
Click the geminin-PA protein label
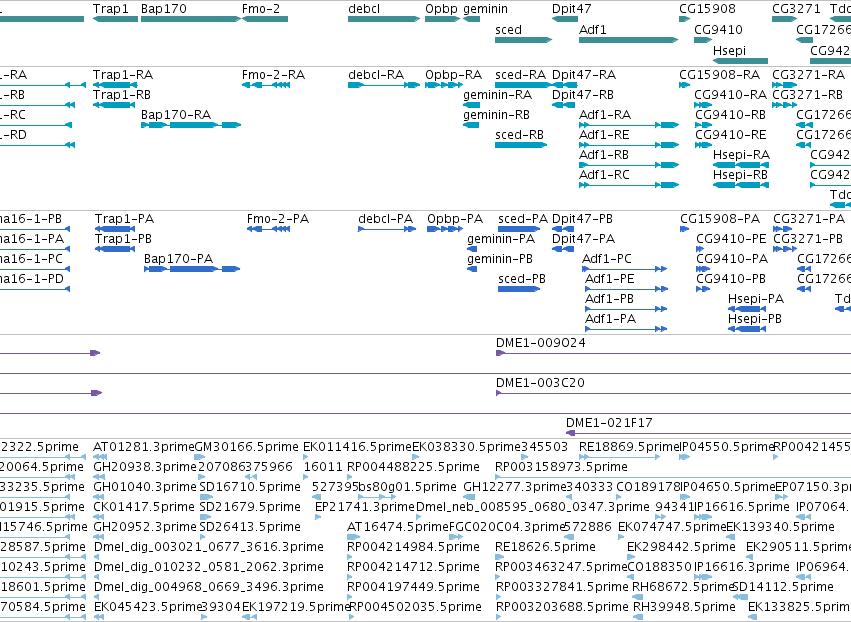501,239
